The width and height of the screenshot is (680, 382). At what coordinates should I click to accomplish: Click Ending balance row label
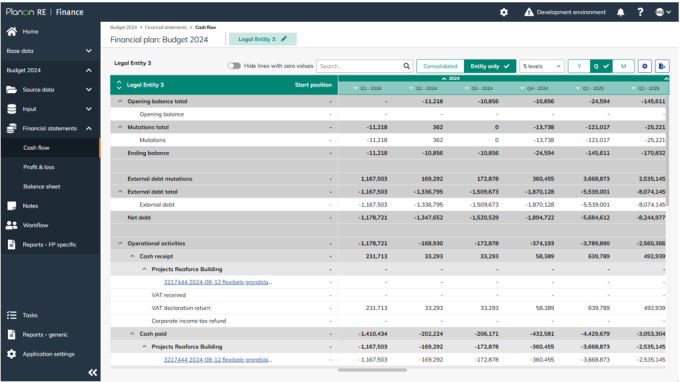coord(148,153)
